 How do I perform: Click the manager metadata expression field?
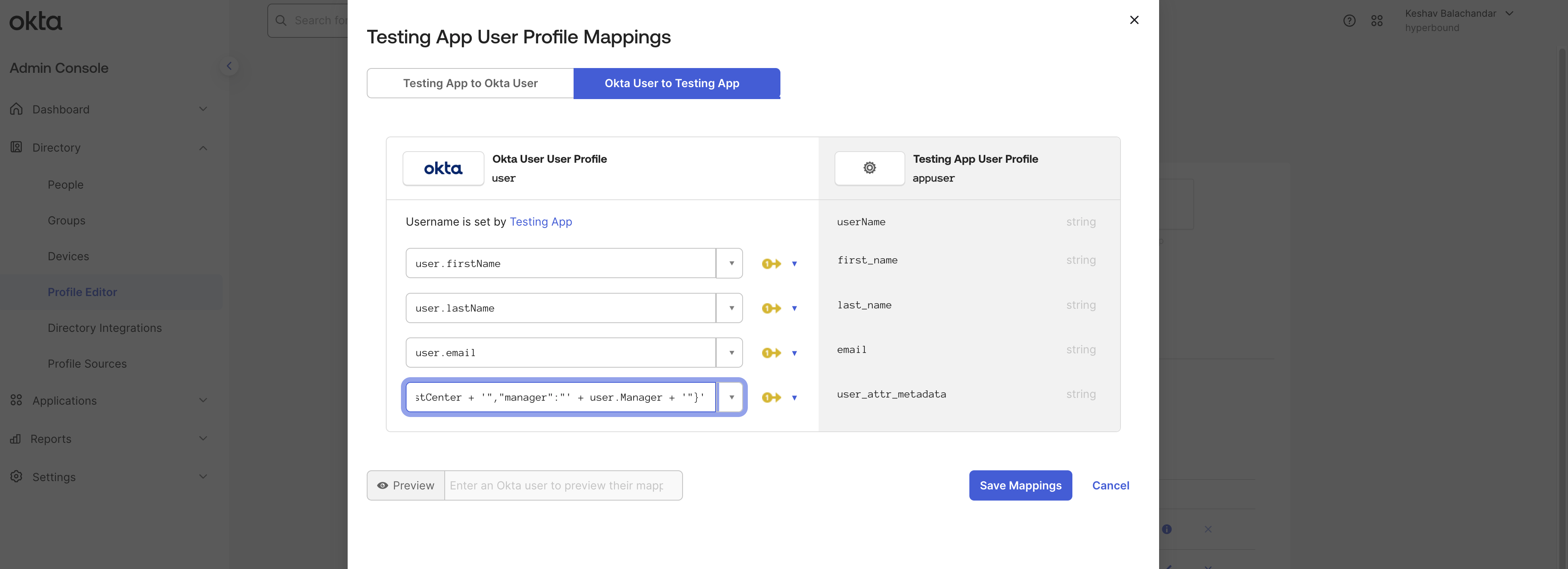[x=560, y=397]
